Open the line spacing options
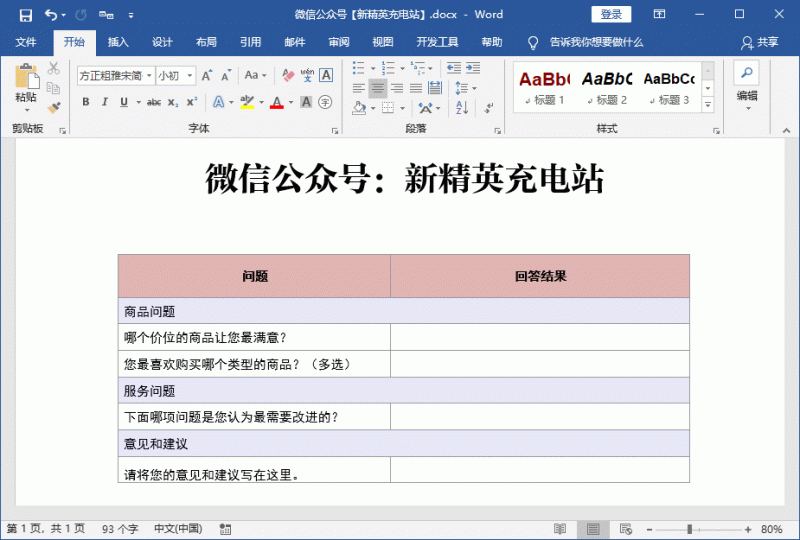800x540 pixels. (x=465, y=88)
